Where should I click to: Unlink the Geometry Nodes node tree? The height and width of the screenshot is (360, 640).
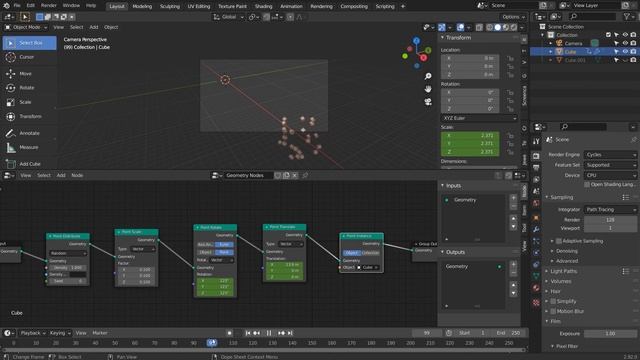(295, 176)
